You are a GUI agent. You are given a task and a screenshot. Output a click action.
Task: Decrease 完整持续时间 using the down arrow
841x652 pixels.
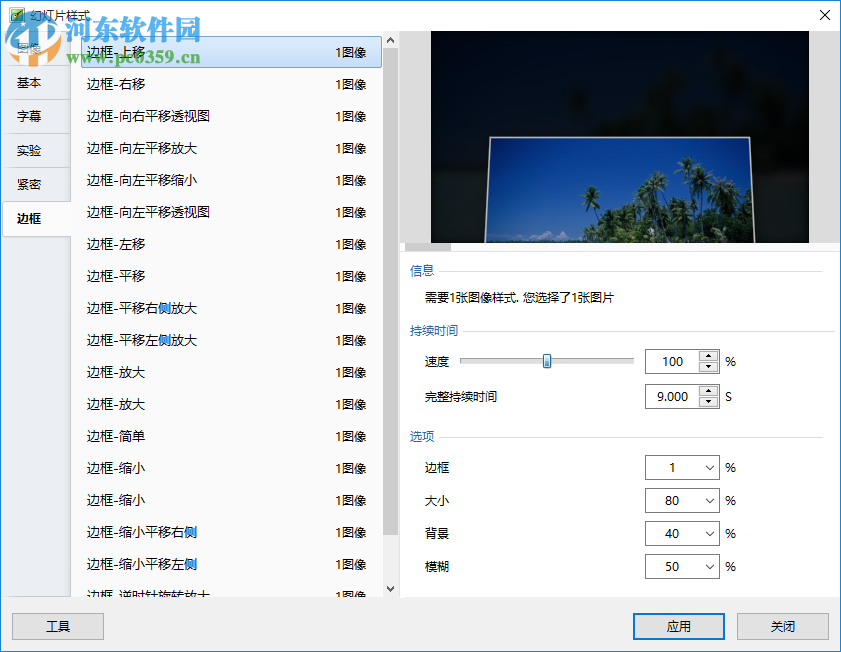point(707,401)
